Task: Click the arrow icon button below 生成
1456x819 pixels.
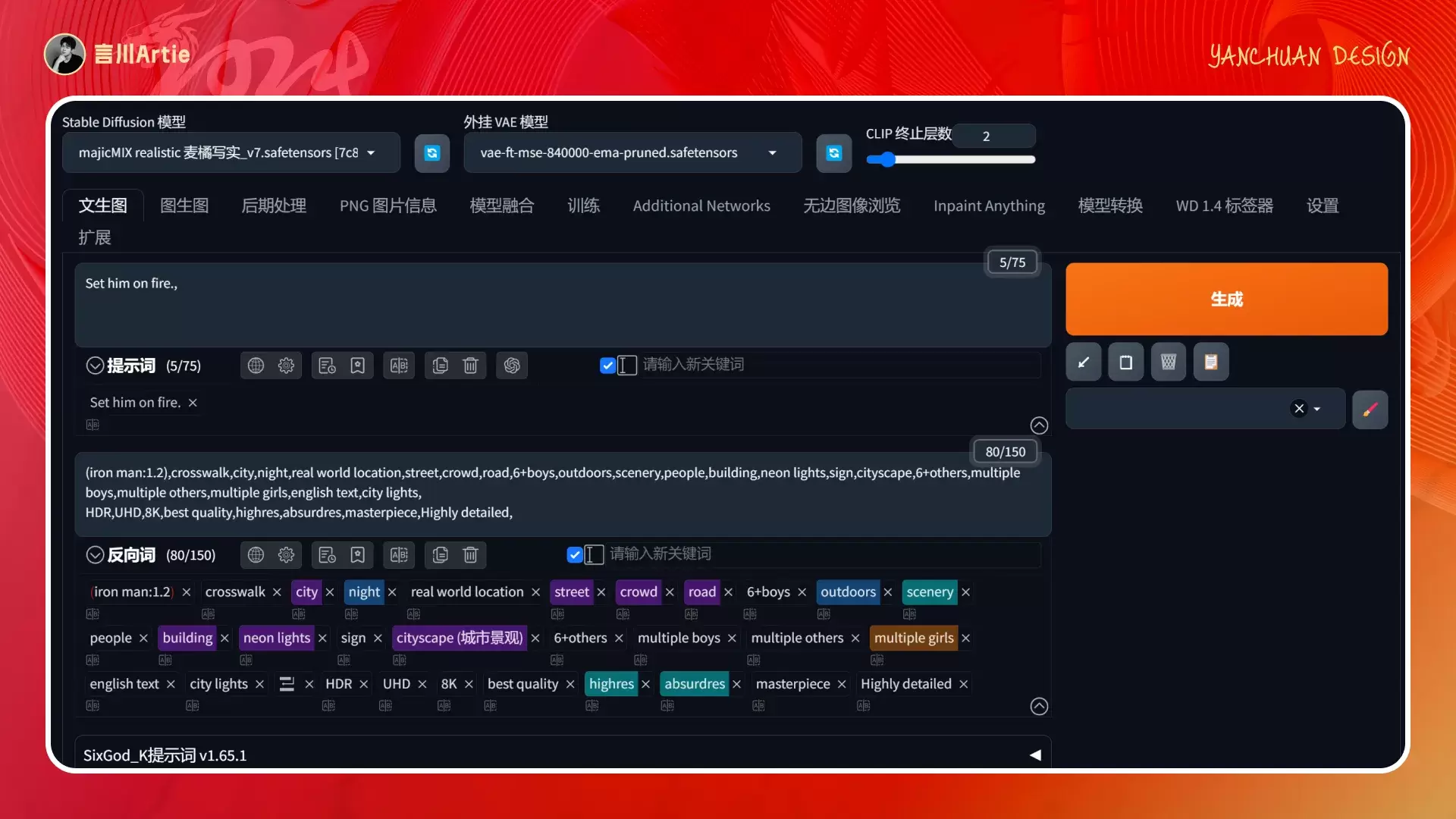Action: coord(1084,362)
